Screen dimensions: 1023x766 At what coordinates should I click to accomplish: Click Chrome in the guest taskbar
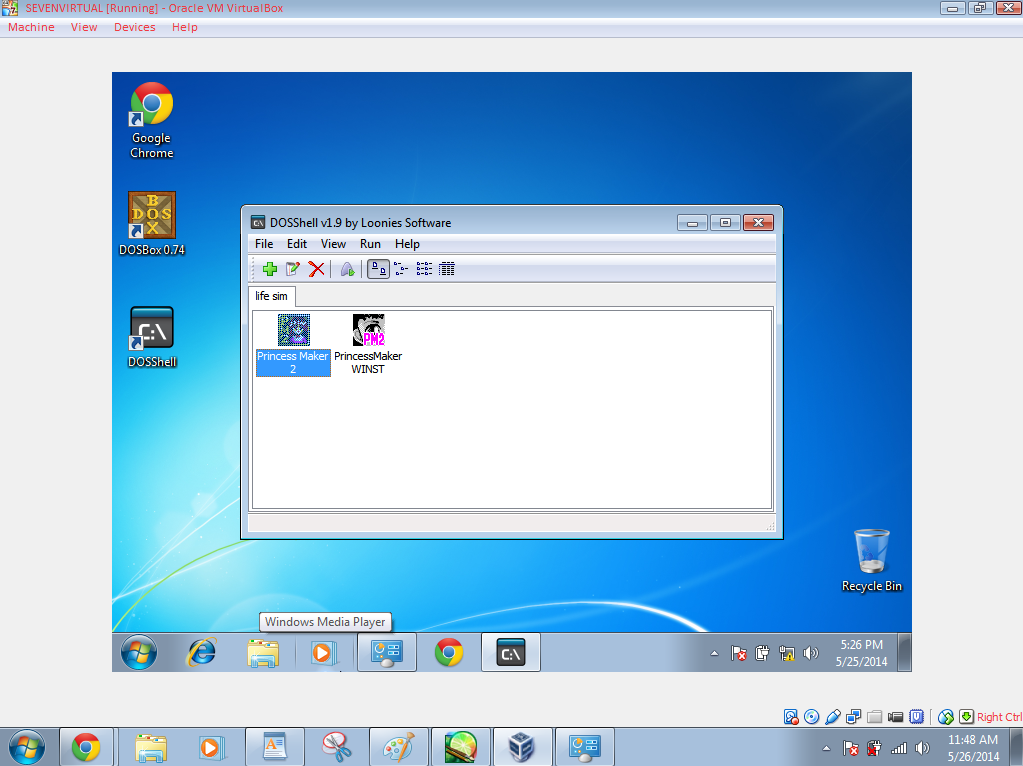point(449,652)
